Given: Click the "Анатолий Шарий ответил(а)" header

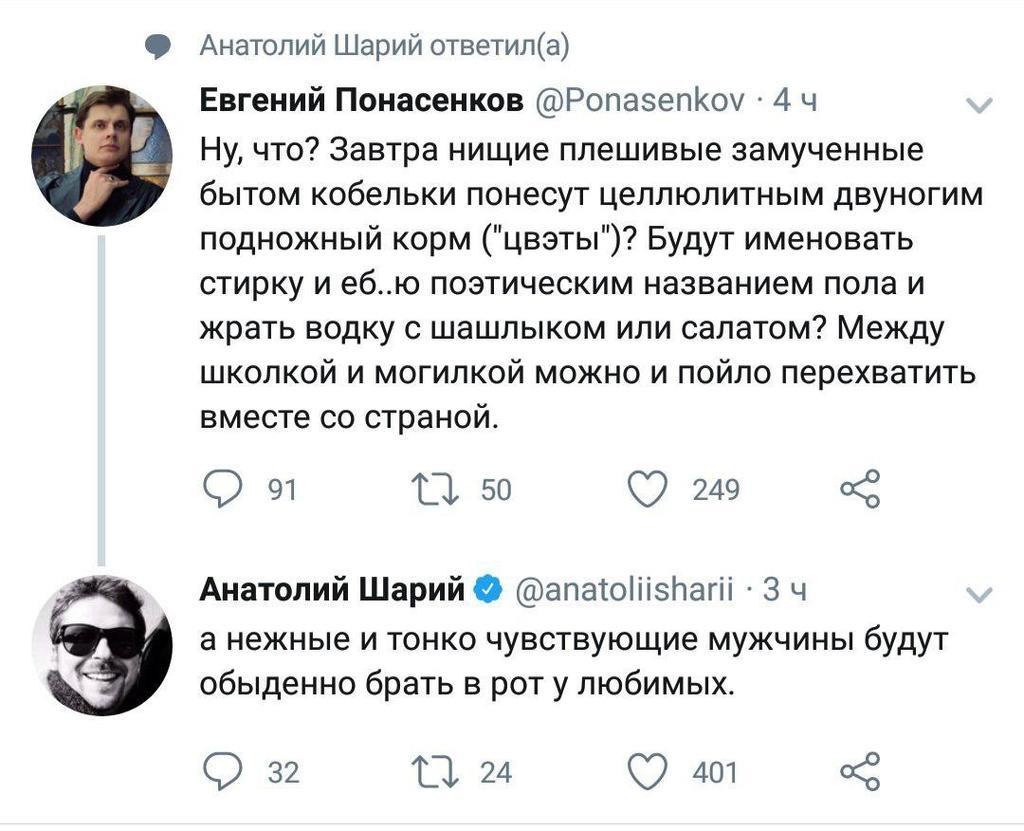Looking at the screenshot, I should [x=384, y=46].
